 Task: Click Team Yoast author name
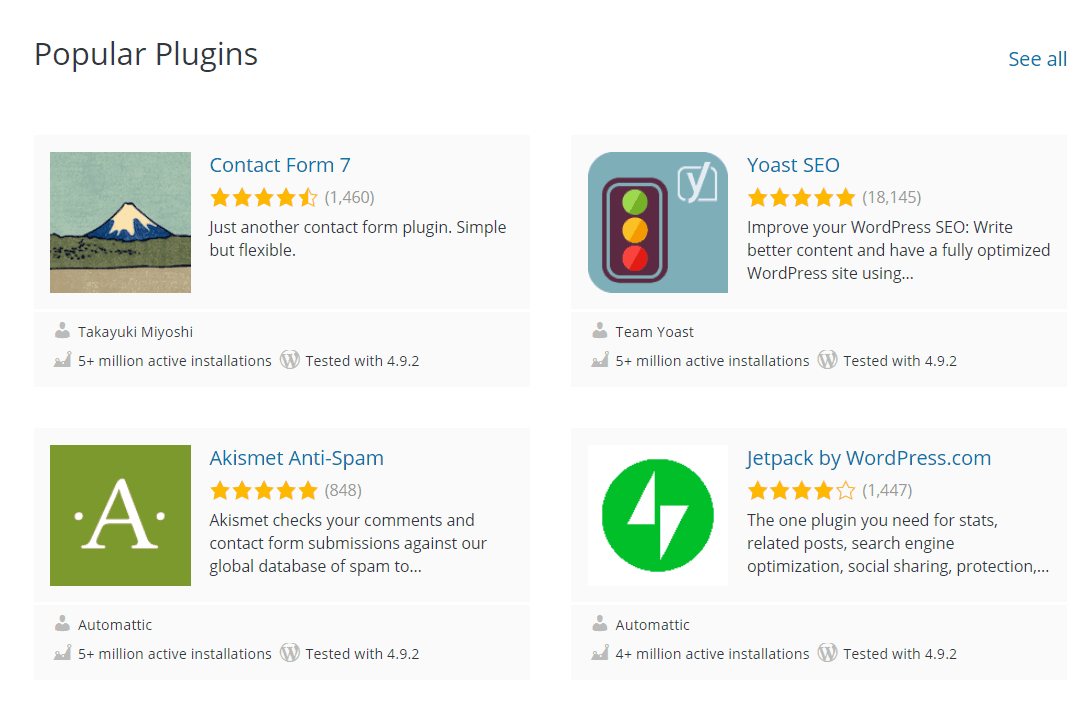(654, 332)
